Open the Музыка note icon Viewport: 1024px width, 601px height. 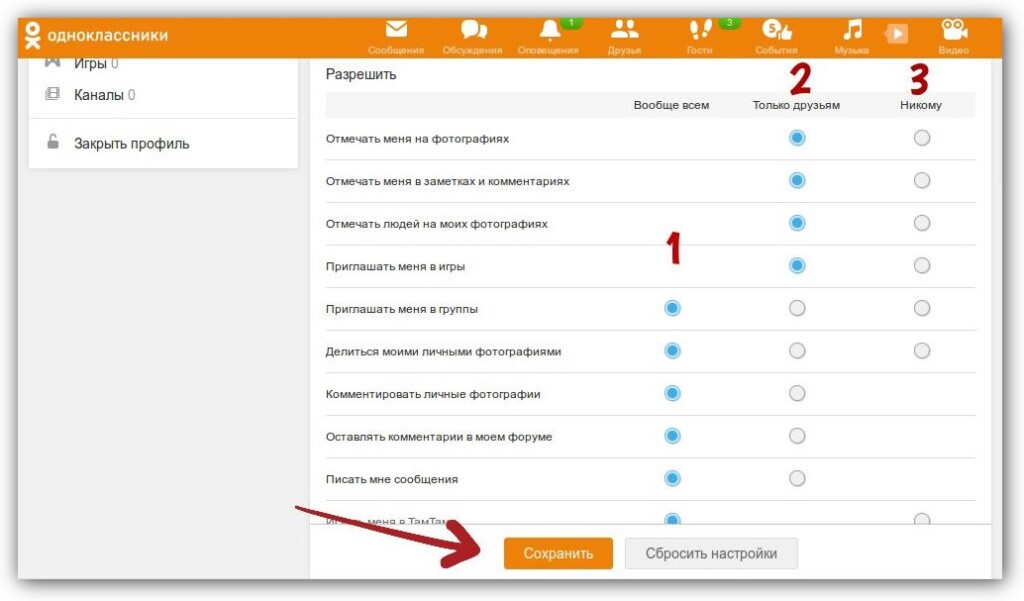(x=852, y=29)
